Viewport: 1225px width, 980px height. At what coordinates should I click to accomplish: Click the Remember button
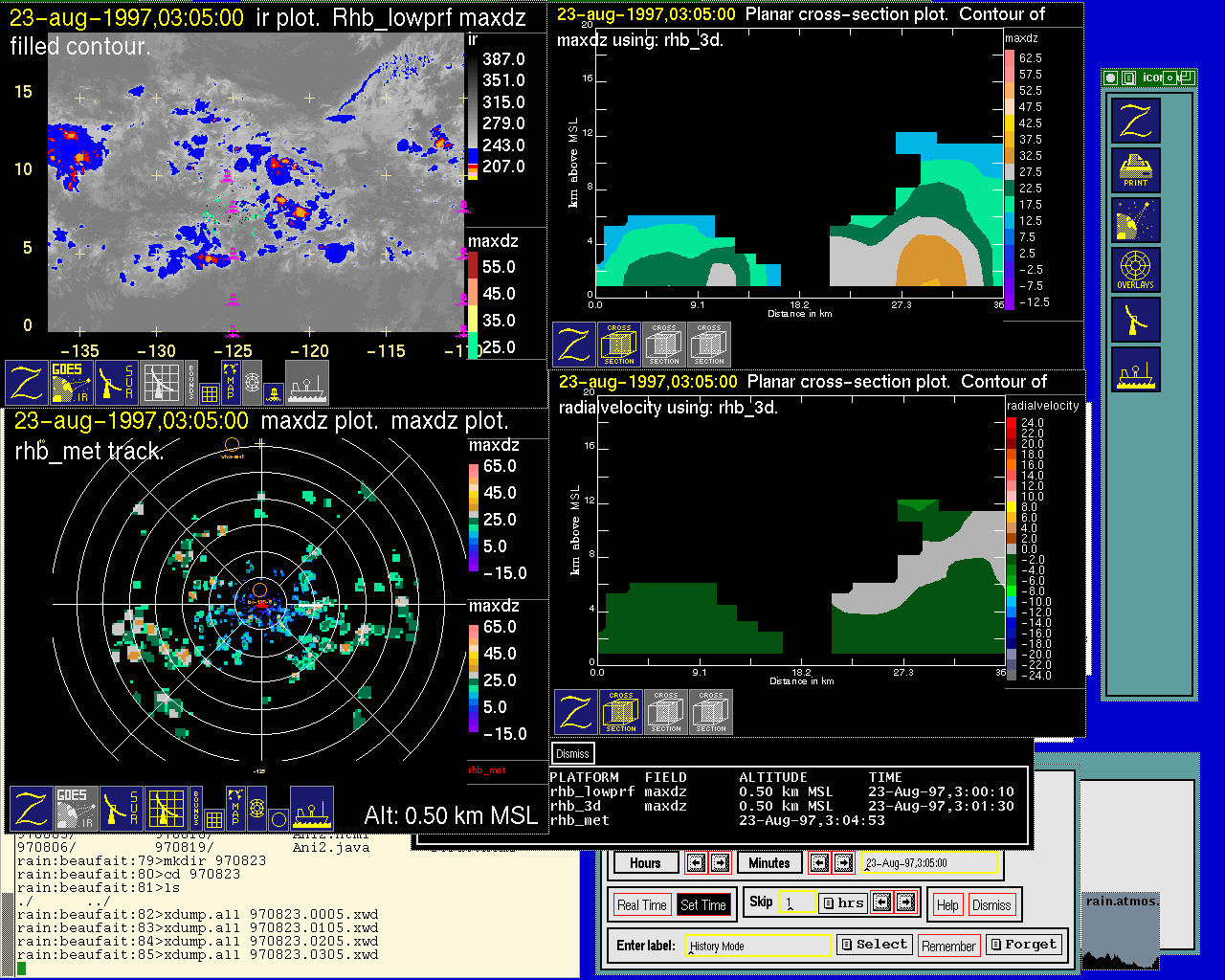[948, 946]
